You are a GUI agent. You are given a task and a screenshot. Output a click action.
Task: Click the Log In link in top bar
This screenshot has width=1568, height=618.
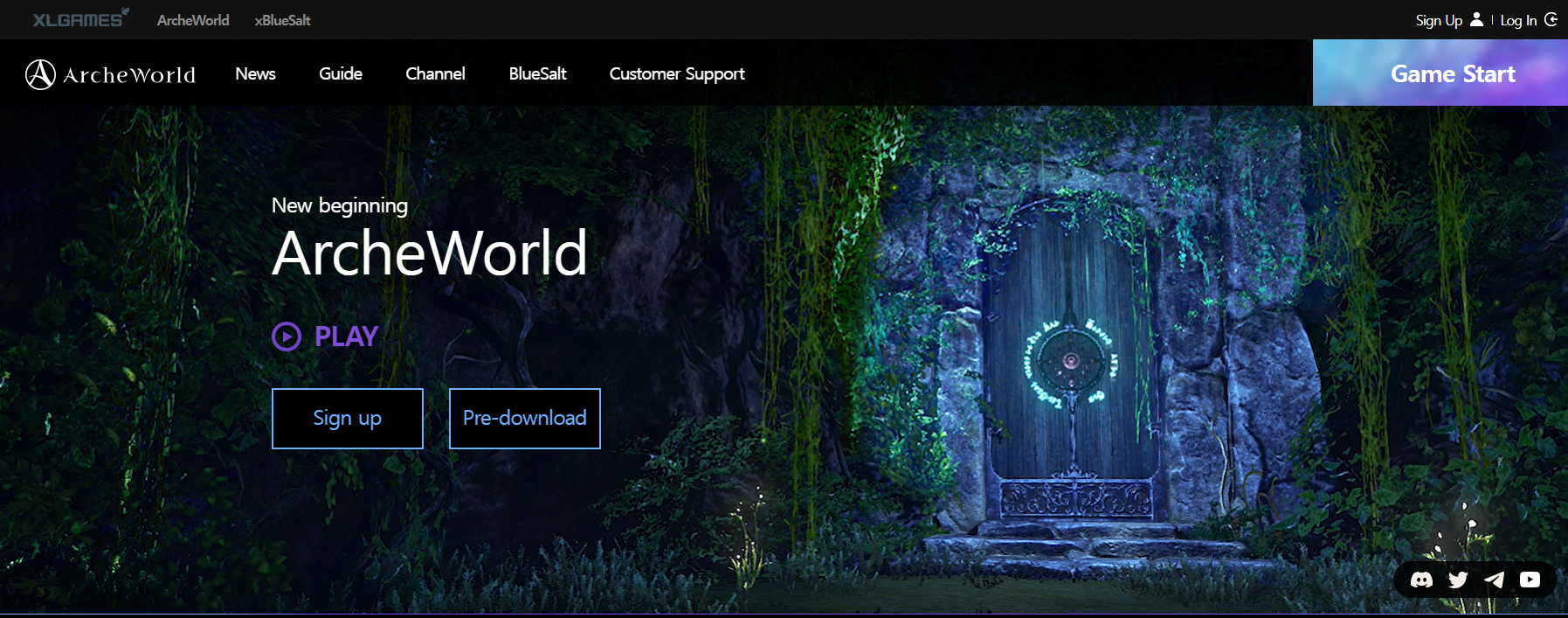click(1518, 20)
